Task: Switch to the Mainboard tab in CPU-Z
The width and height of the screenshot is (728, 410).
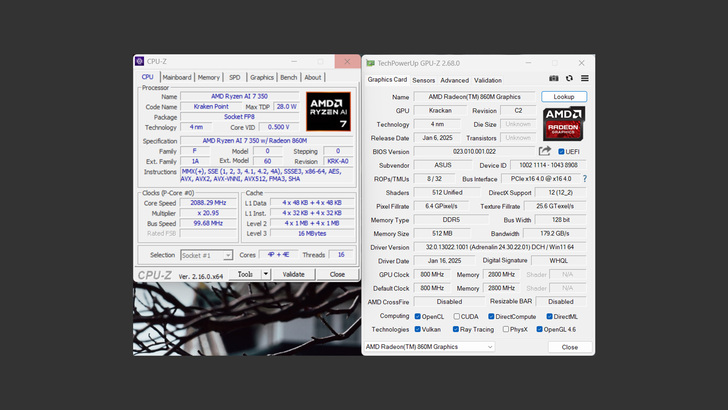Action: [x=177, y=77]
